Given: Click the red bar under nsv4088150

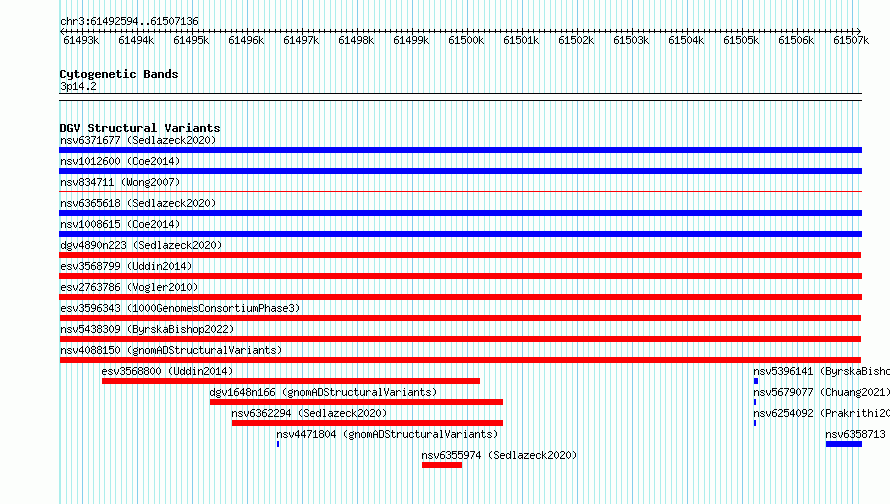Looking at the screenshot, I should point(460,360).
